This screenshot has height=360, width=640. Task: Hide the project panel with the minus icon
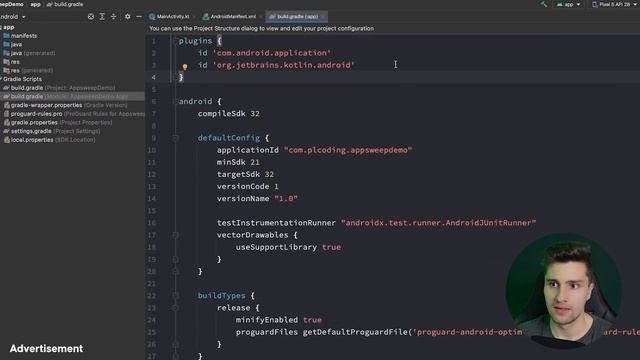point(139,17)
